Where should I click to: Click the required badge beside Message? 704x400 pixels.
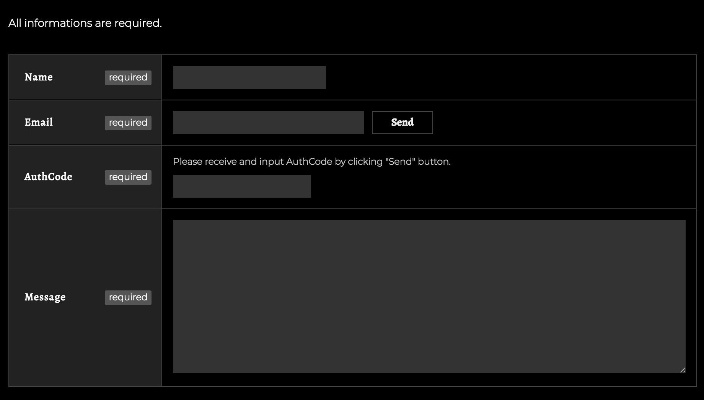(128, 298)
